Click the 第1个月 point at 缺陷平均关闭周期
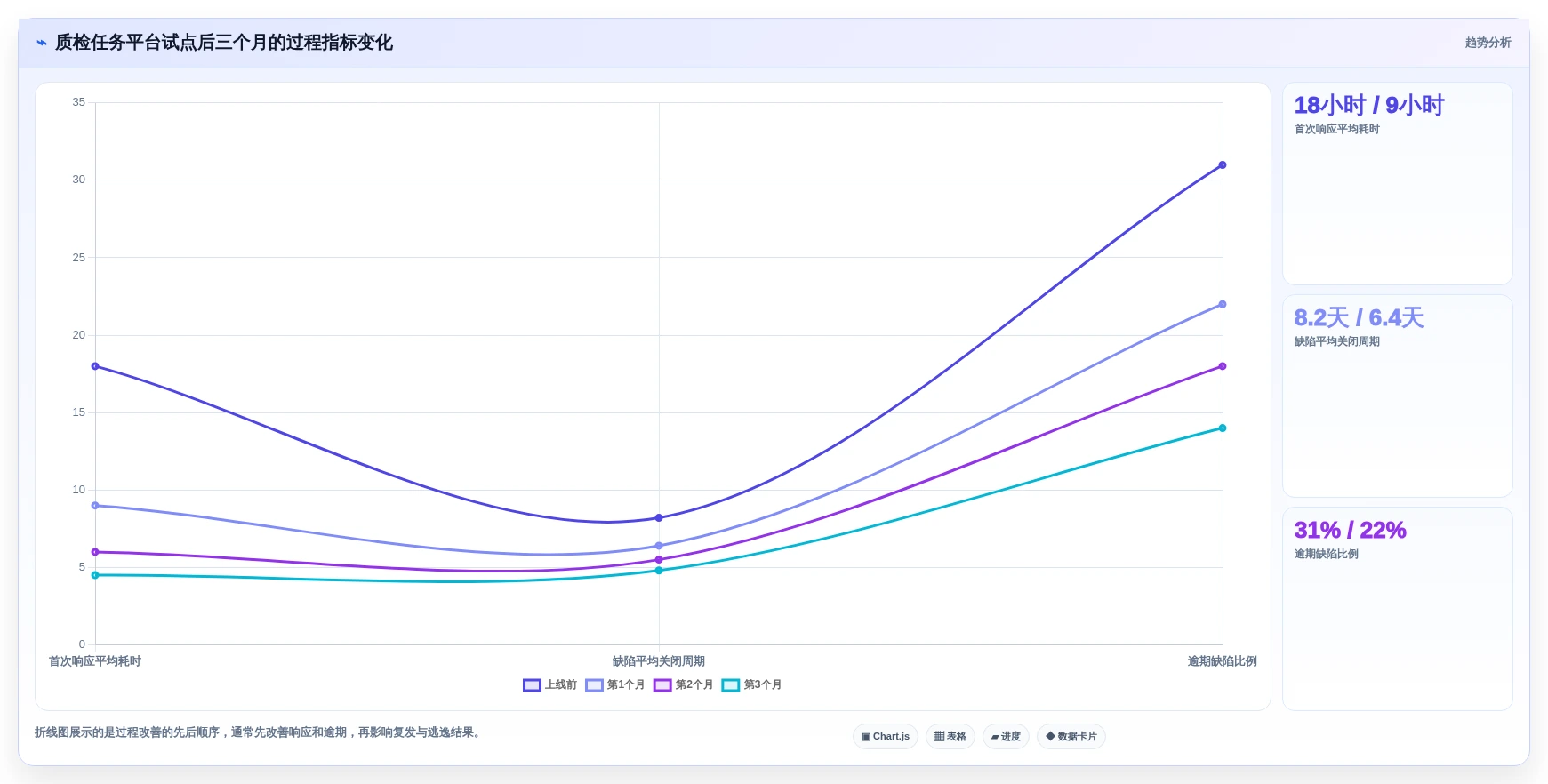Screen dimensions: 1548x784 click(659, 546)
